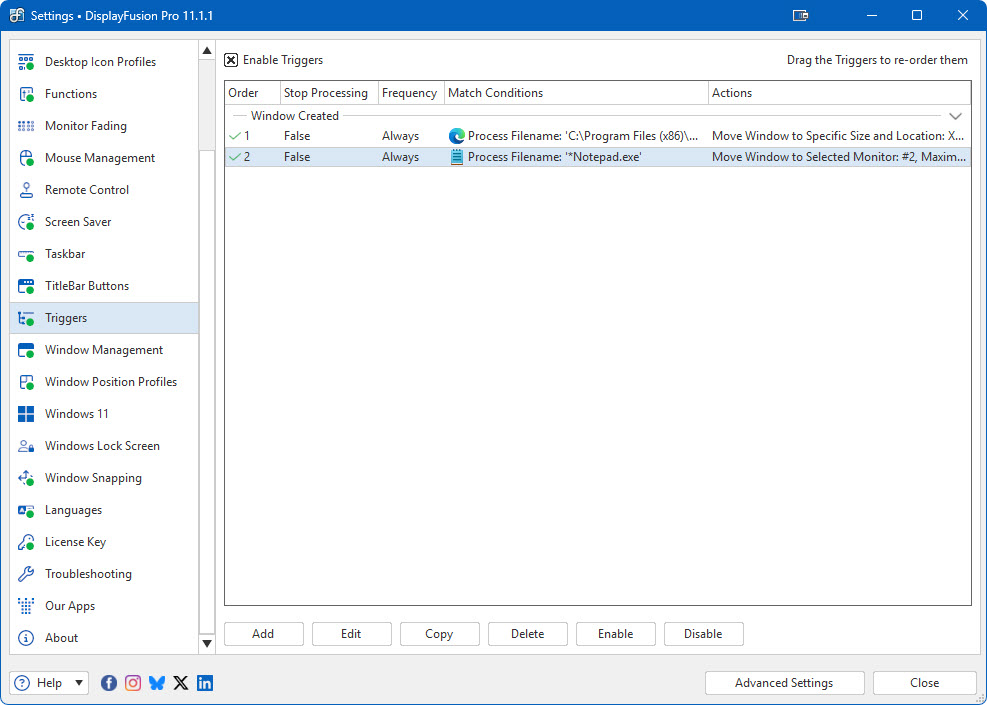Click the X social icon
987x705 pixels.
[181, 683]
